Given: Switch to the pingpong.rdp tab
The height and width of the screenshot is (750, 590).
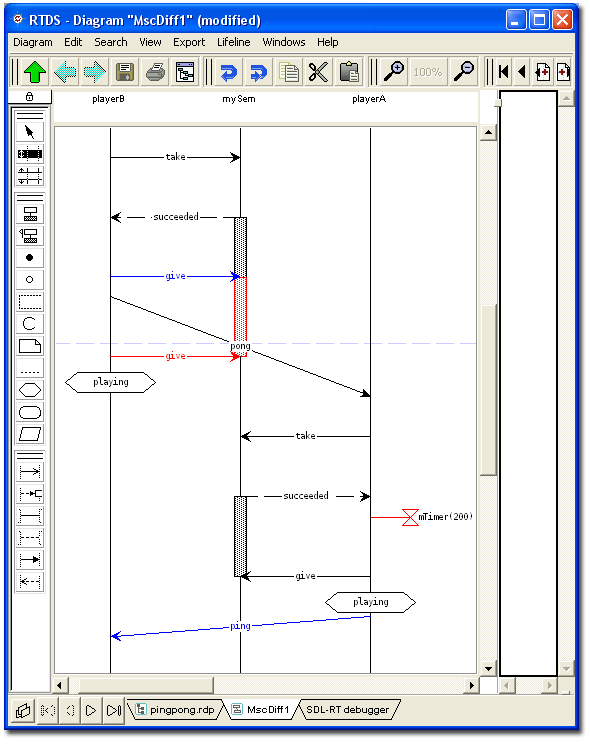Looking at the screenshot, I should click(175, 710).
